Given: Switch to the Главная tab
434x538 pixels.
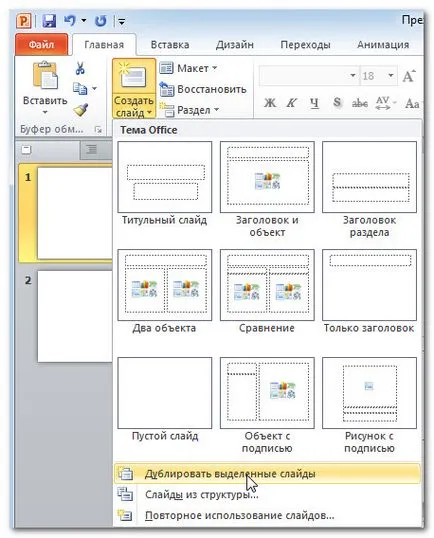Looking at the screenshot, I should pos(104,45).
